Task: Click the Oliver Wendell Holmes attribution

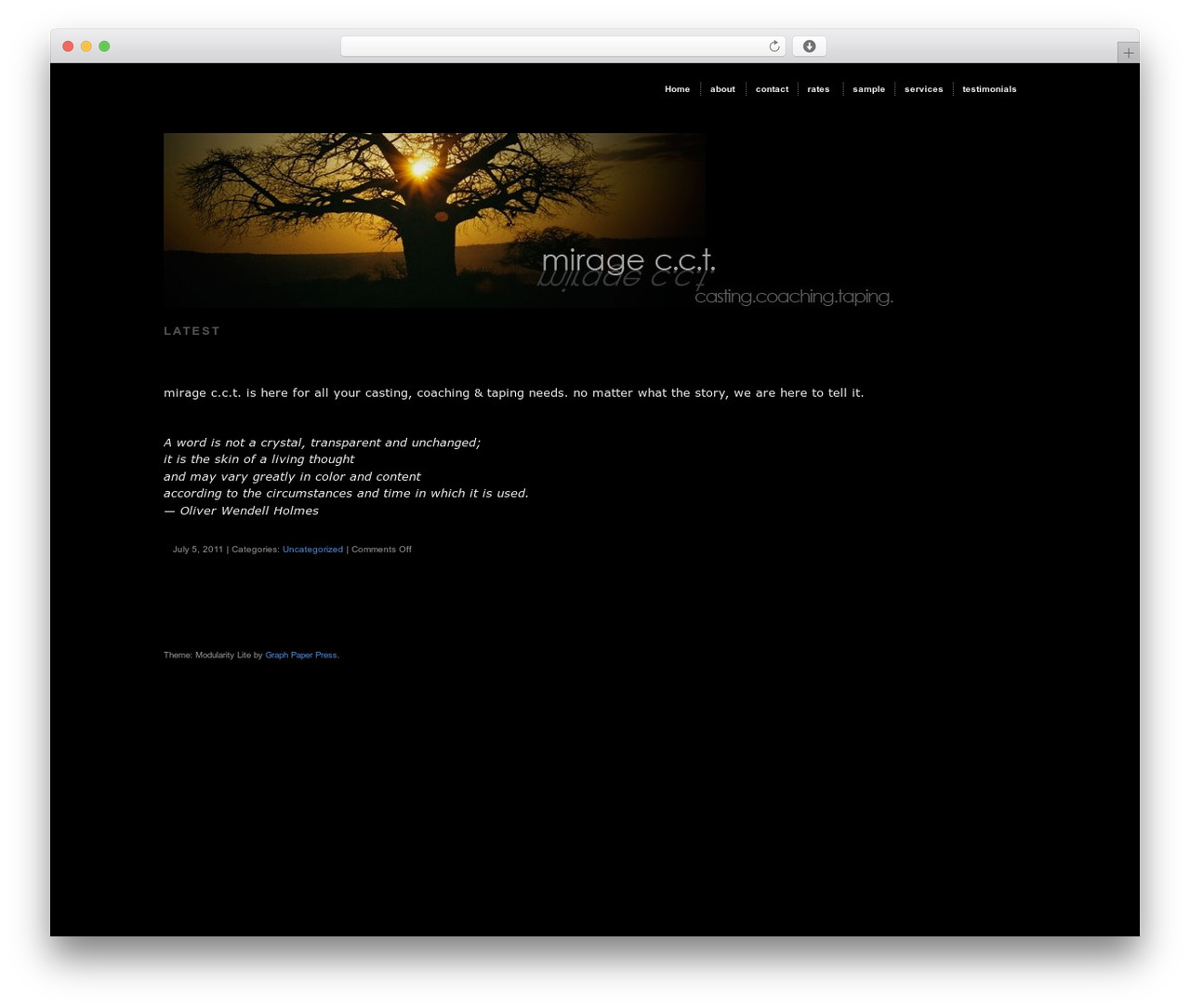Action: pos(241,511)
